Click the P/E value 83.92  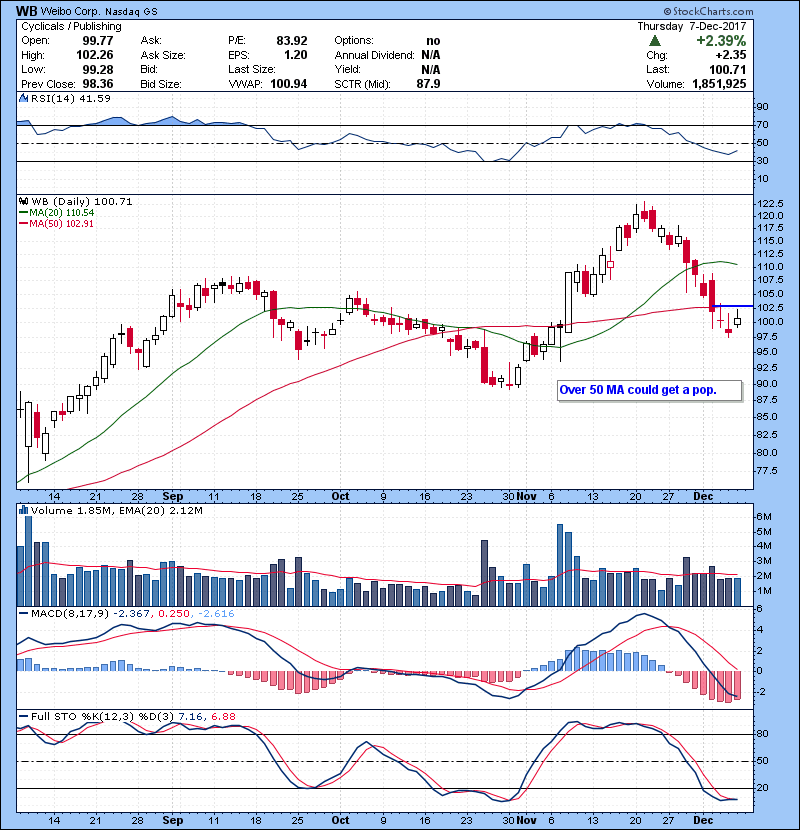coord(292,41)
